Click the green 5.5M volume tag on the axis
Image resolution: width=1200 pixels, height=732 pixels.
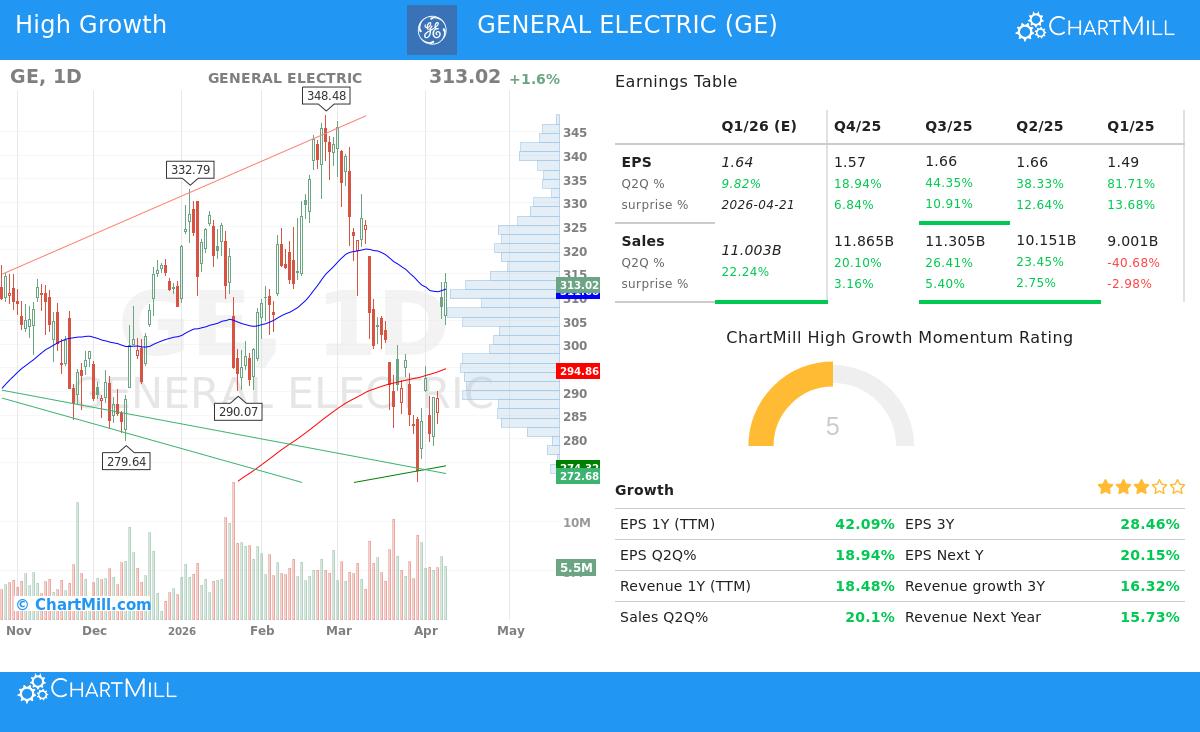(576, 568)
